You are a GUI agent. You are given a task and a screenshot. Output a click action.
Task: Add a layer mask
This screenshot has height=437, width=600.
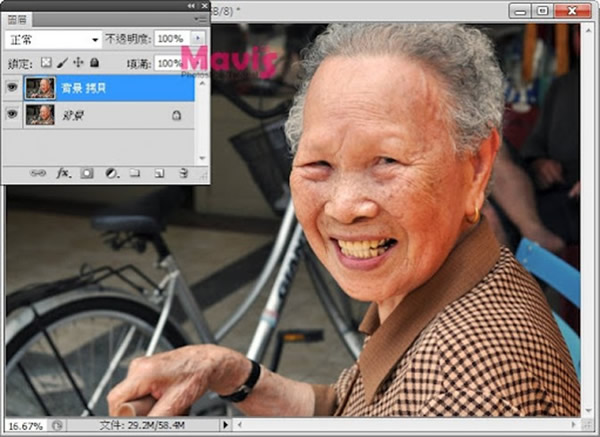[87, 173]
